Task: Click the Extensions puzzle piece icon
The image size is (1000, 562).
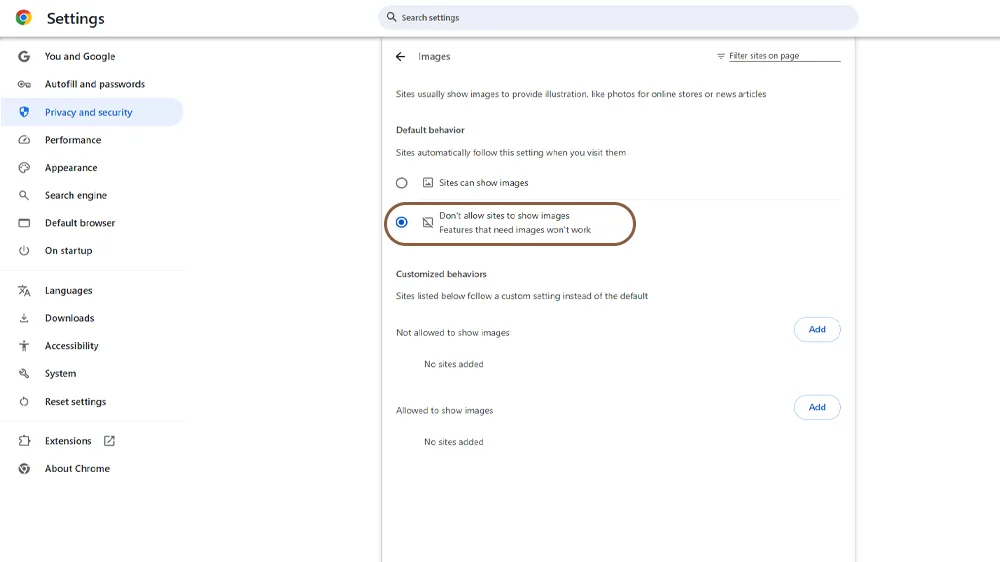Action: click(24, 441)
